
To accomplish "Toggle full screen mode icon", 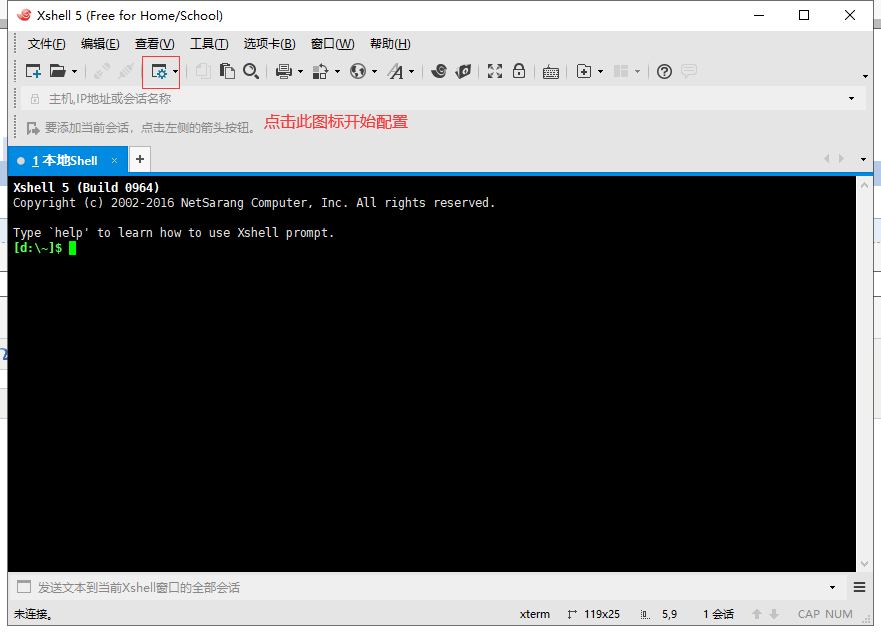I will point(494,71).
